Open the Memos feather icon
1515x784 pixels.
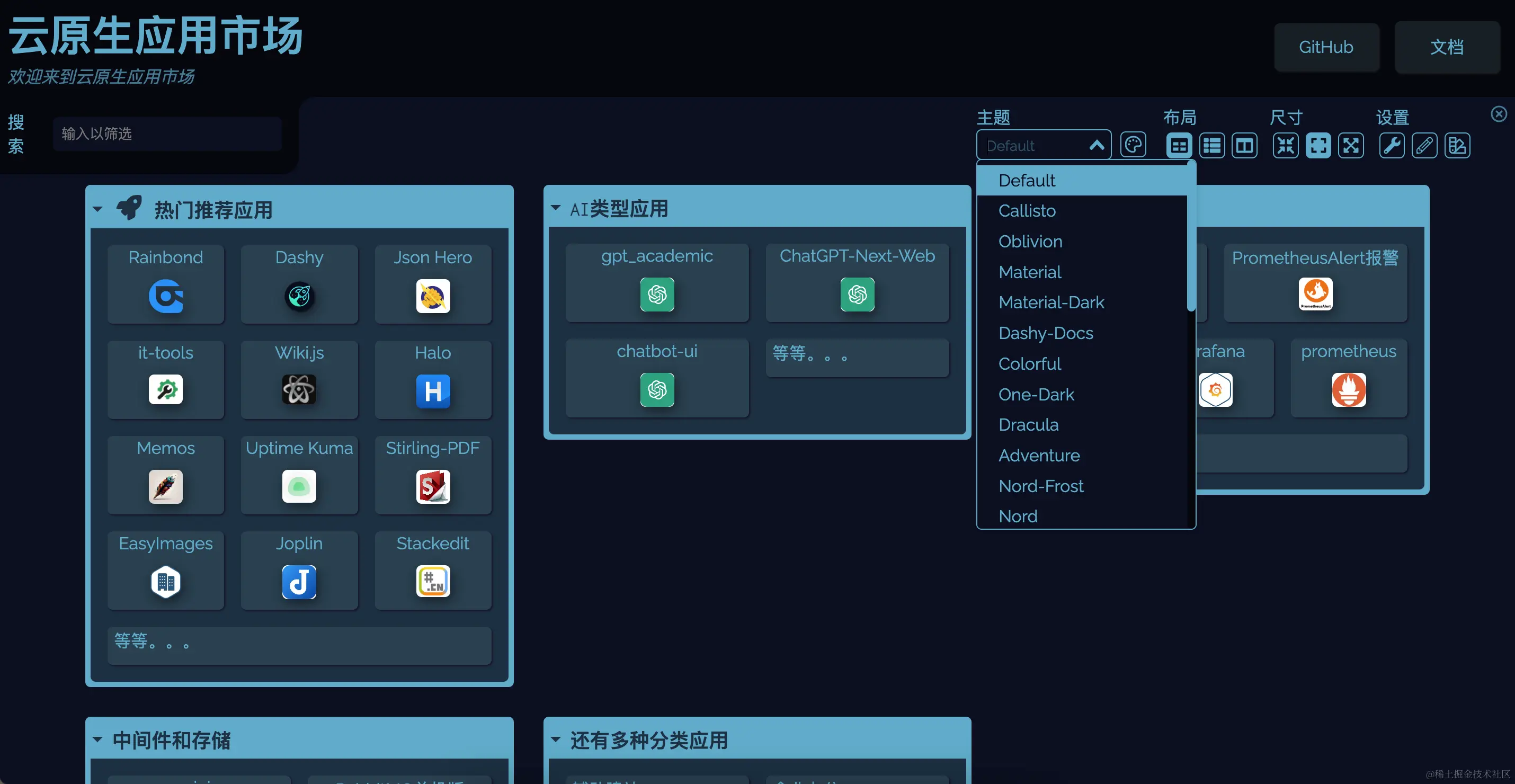[166, 486]
